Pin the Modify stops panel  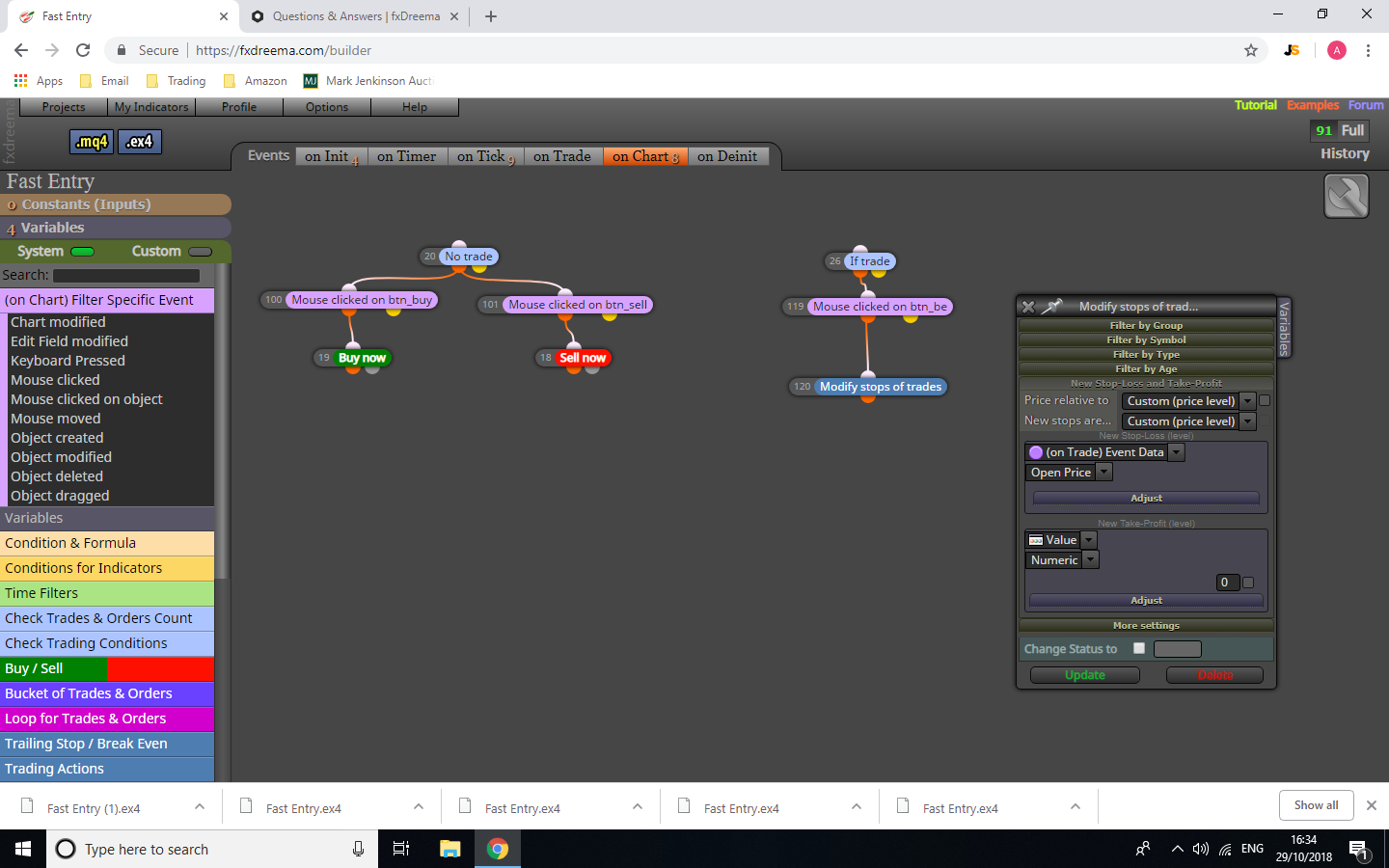tap(1051, 307)
